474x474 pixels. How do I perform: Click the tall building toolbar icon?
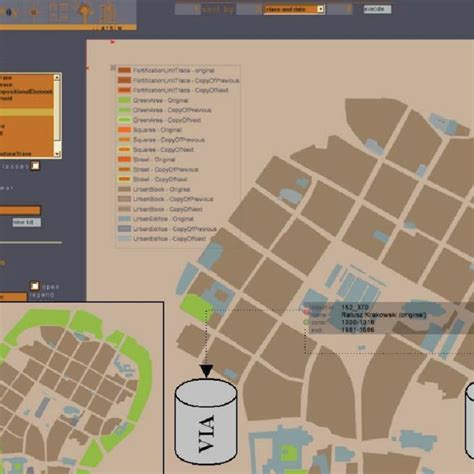[x=108, y=12]
